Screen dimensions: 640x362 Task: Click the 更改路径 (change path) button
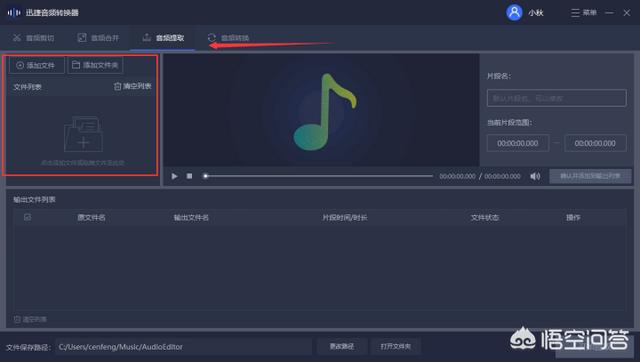pyautogui.click(x=342, y=346)
